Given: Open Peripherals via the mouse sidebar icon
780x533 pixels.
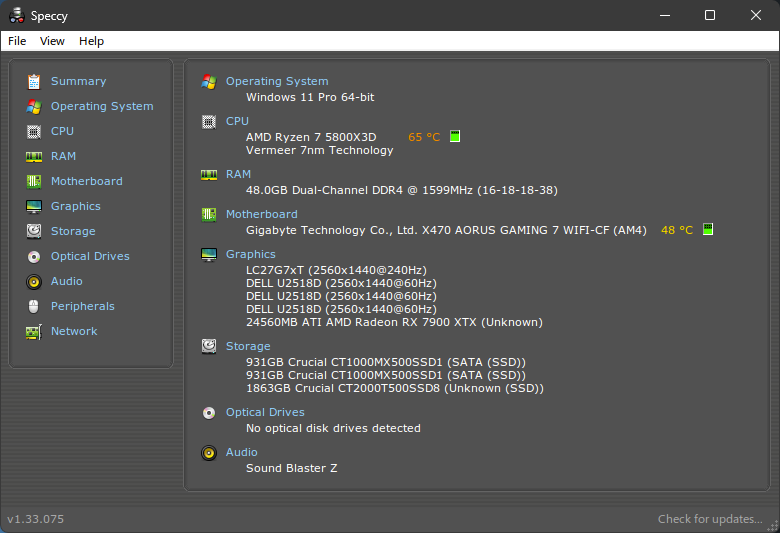Looking at the screenshot, I should [x=34, y=306].
